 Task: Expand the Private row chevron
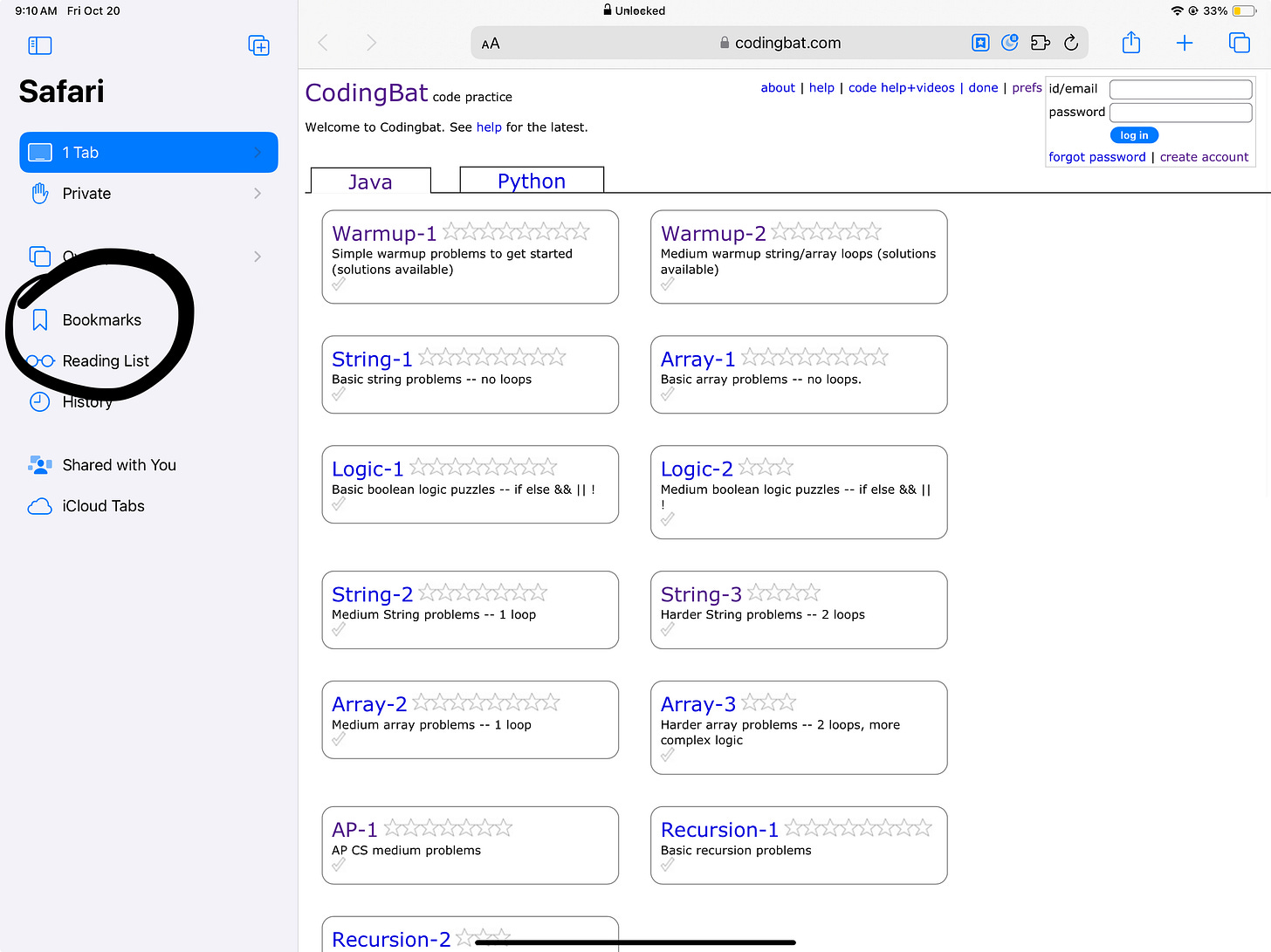point(258,194)
